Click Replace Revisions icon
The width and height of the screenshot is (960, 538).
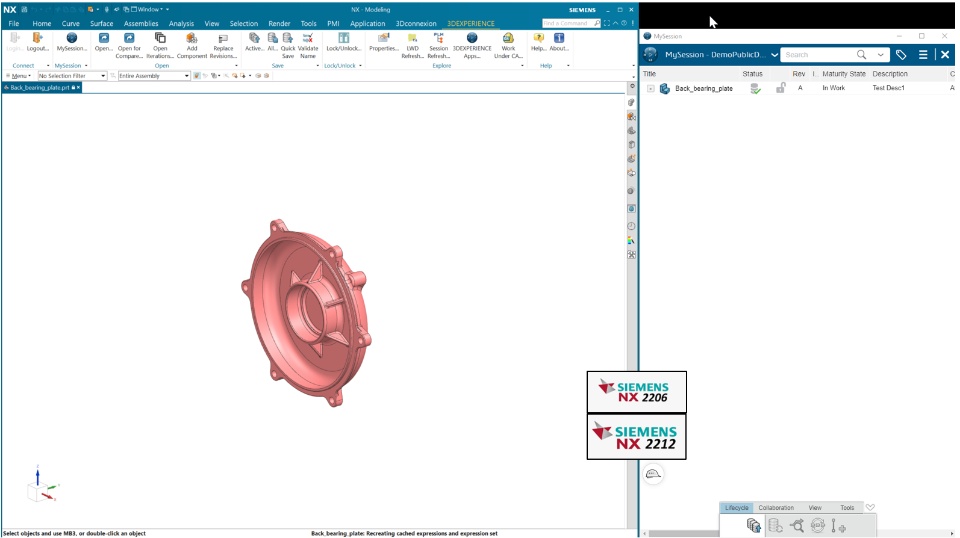tap(223, 39)
